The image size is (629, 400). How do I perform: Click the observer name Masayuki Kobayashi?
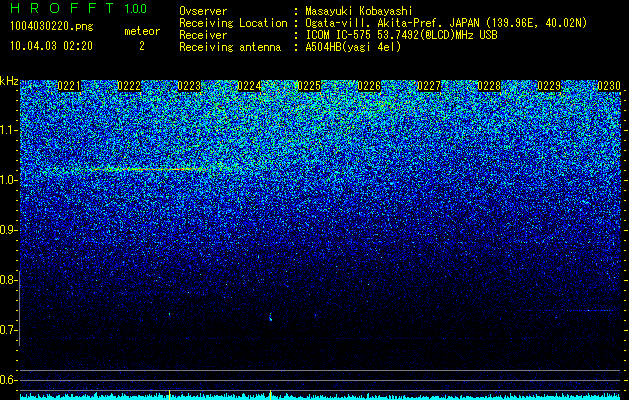pyautogui.click(x=359, y=11)
